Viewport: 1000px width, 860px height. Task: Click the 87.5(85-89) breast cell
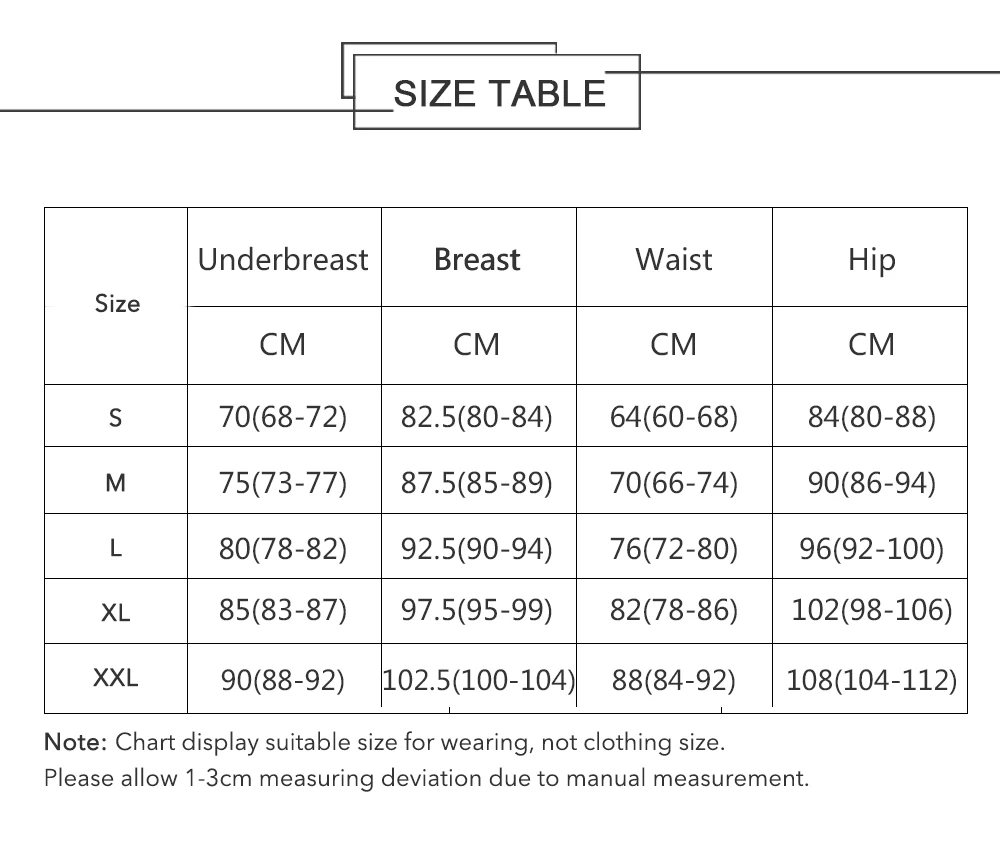click(x=477, y=483)
